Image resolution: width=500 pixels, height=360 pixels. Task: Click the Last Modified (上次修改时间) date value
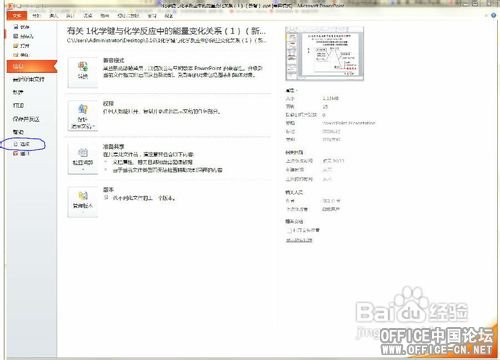(x=333, y=161)
